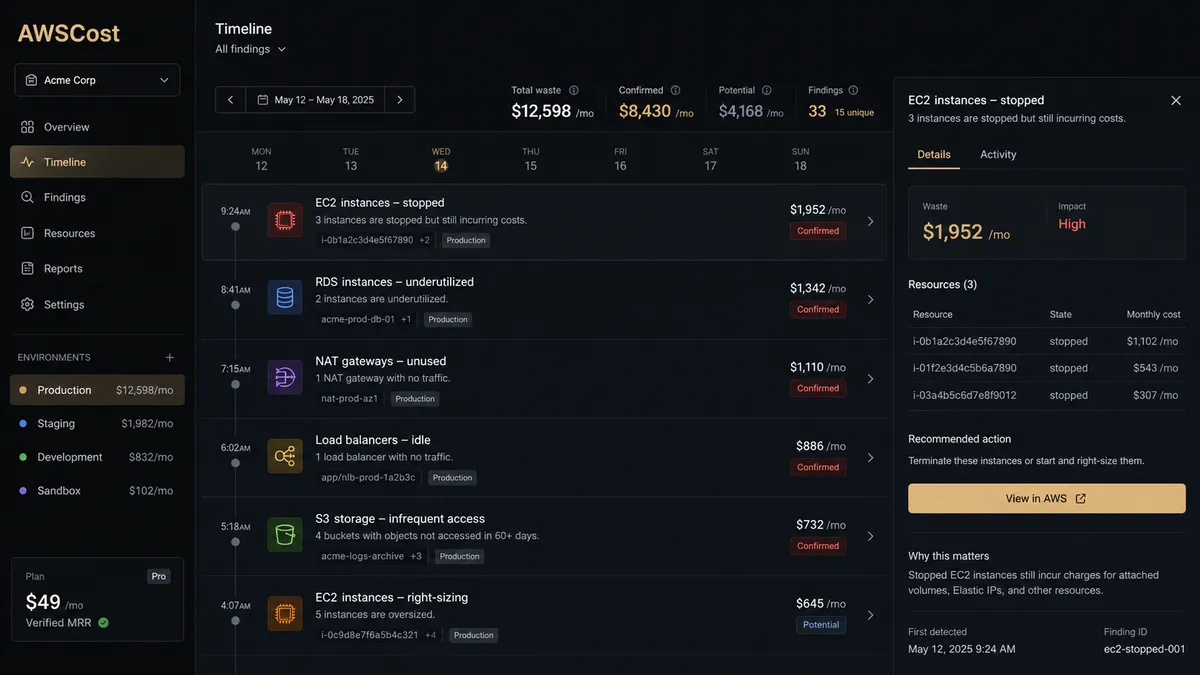1200x675 pixels.
Task: Open the Timeline page
Action: tap(97, 162)
